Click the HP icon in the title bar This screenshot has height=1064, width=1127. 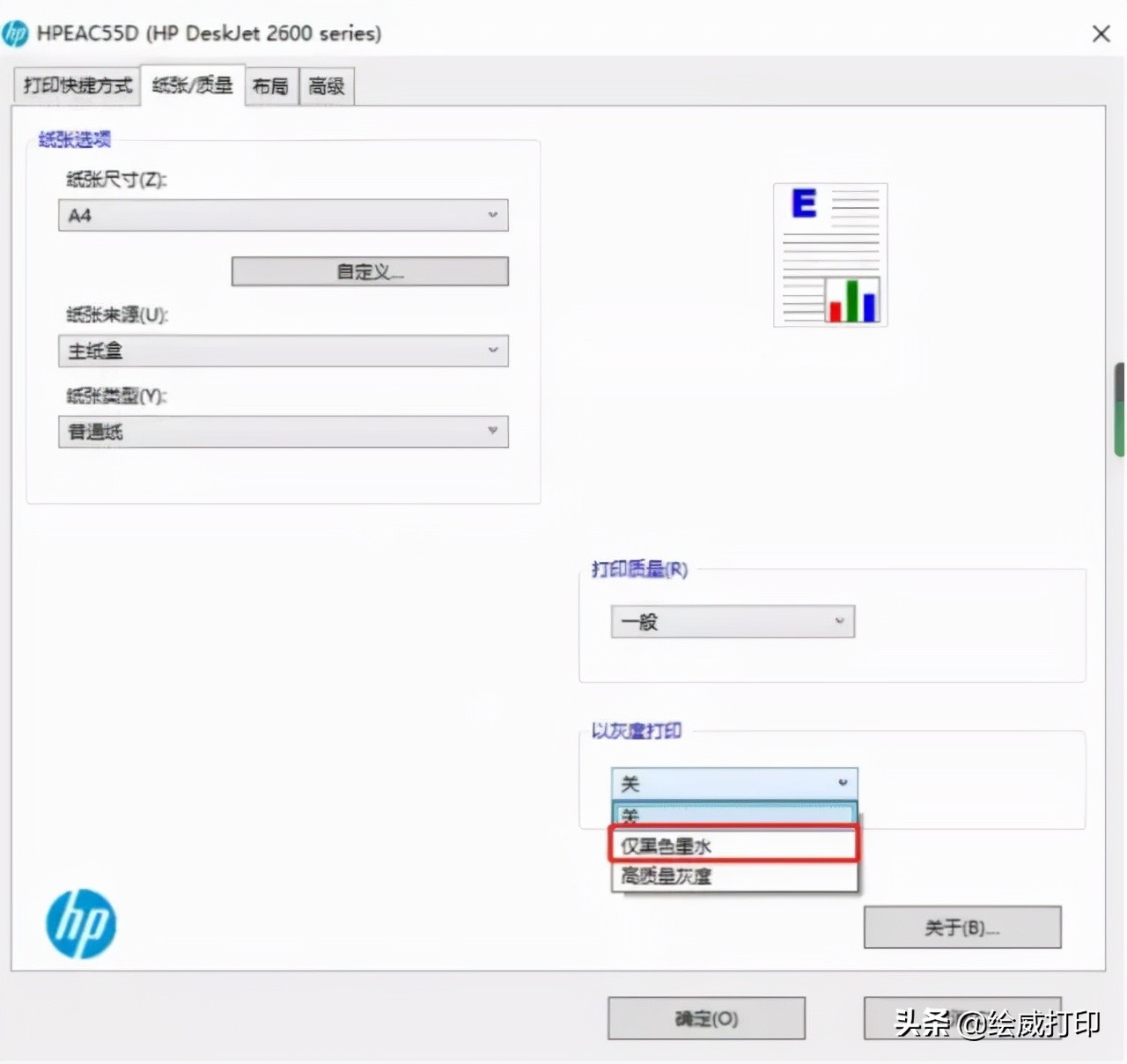click(x=17, y=33)
